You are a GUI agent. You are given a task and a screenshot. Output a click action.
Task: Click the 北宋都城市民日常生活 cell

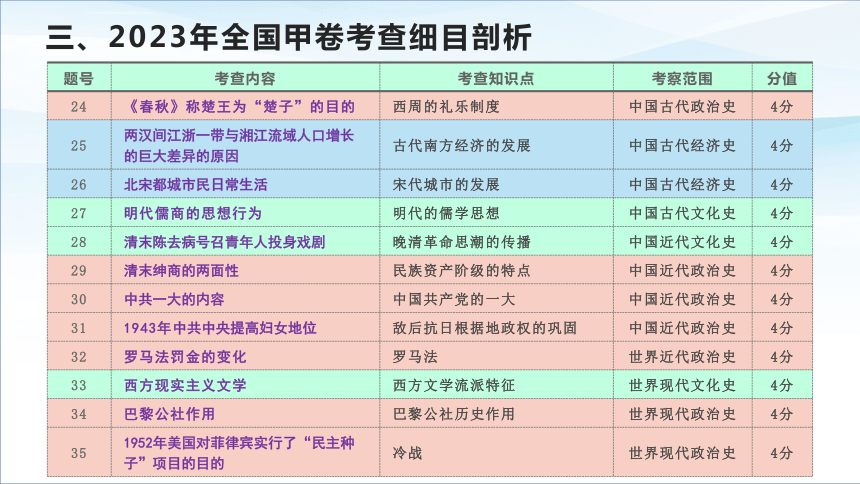[x=245, y=184]
